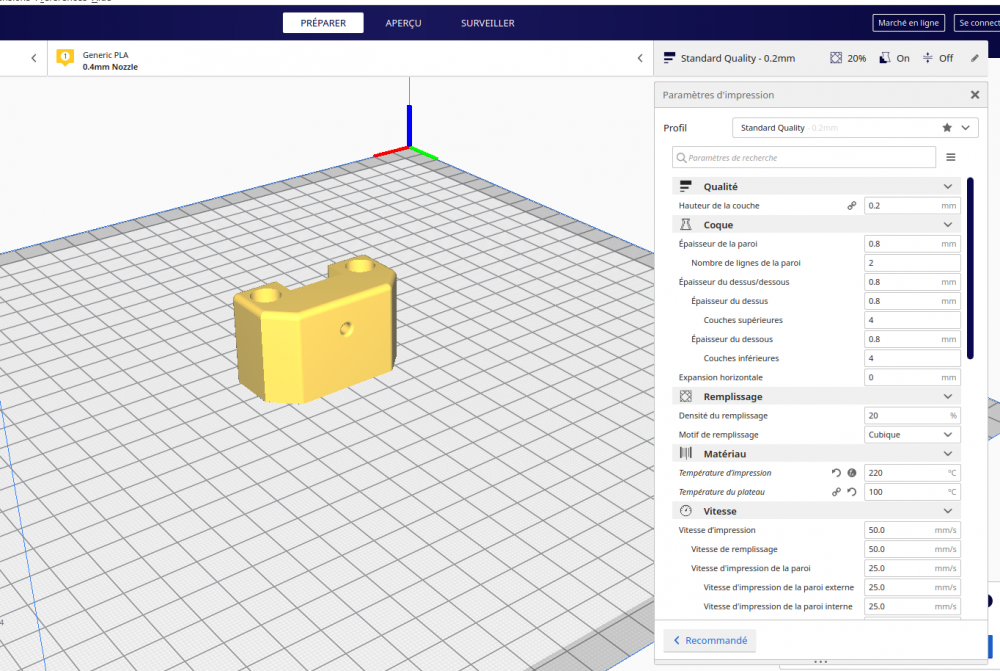Click the support icon labeled On
The height and width of the screenshot is (671, 1000).
885,58
